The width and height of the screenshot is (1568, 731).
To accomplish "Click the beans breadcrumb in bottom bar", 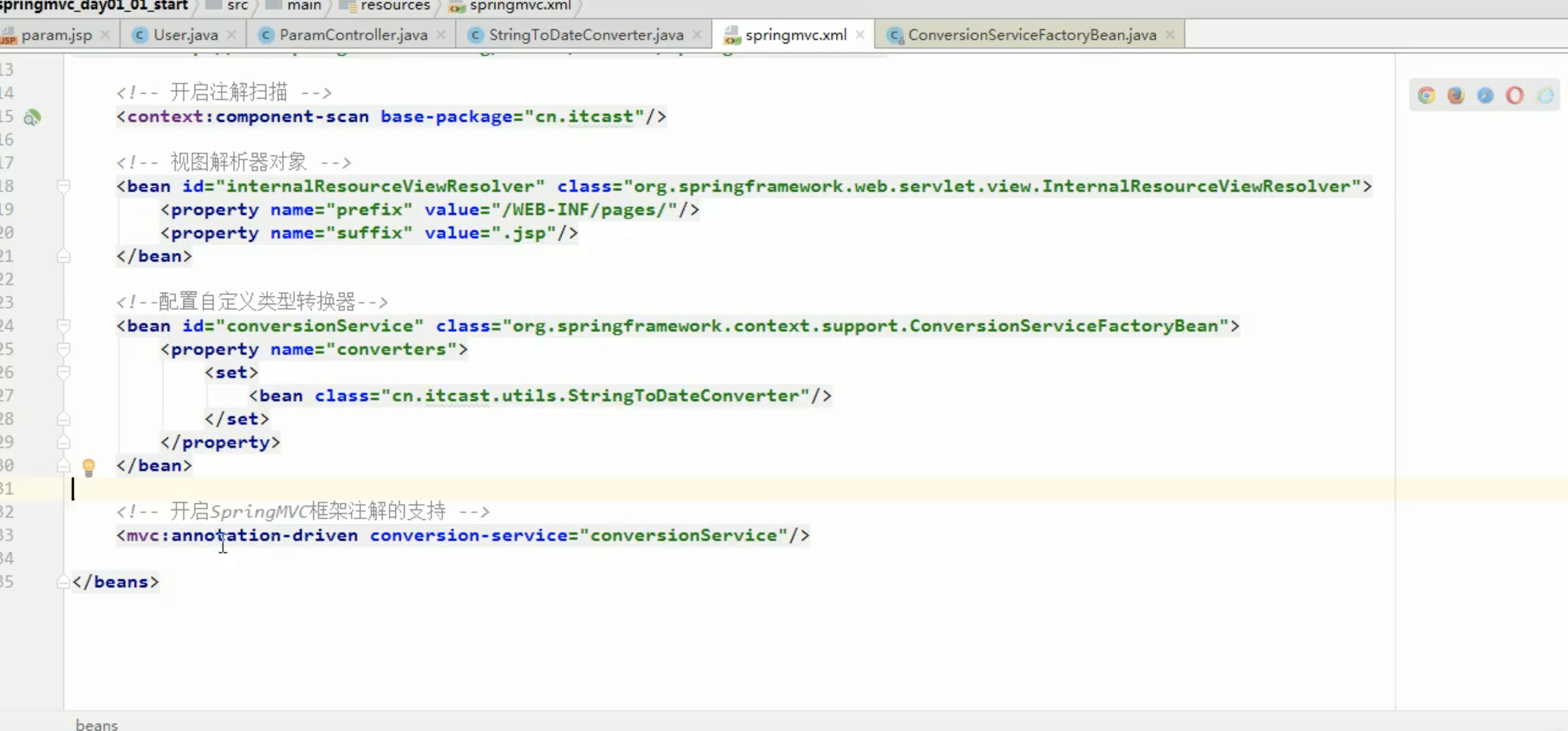I will coord(97,725).
